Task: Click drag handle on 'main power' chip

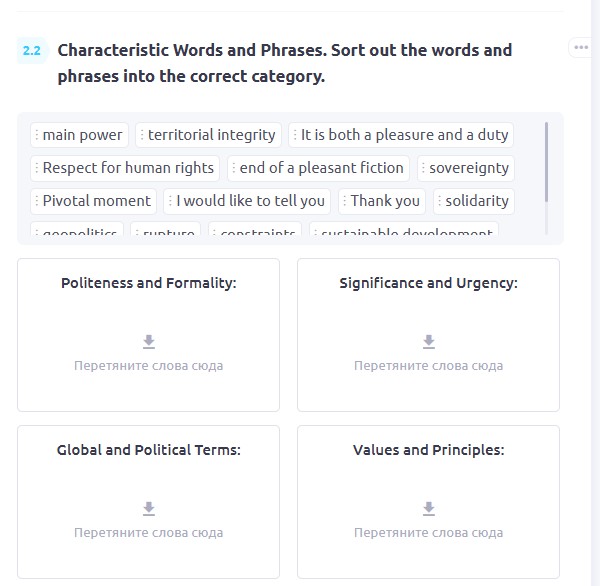Action: click(36, 135)
